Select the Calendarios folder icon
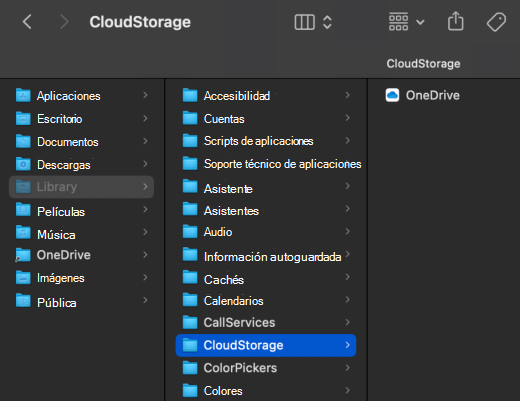This screenshot has height=401, width=520. coord(190,300)
